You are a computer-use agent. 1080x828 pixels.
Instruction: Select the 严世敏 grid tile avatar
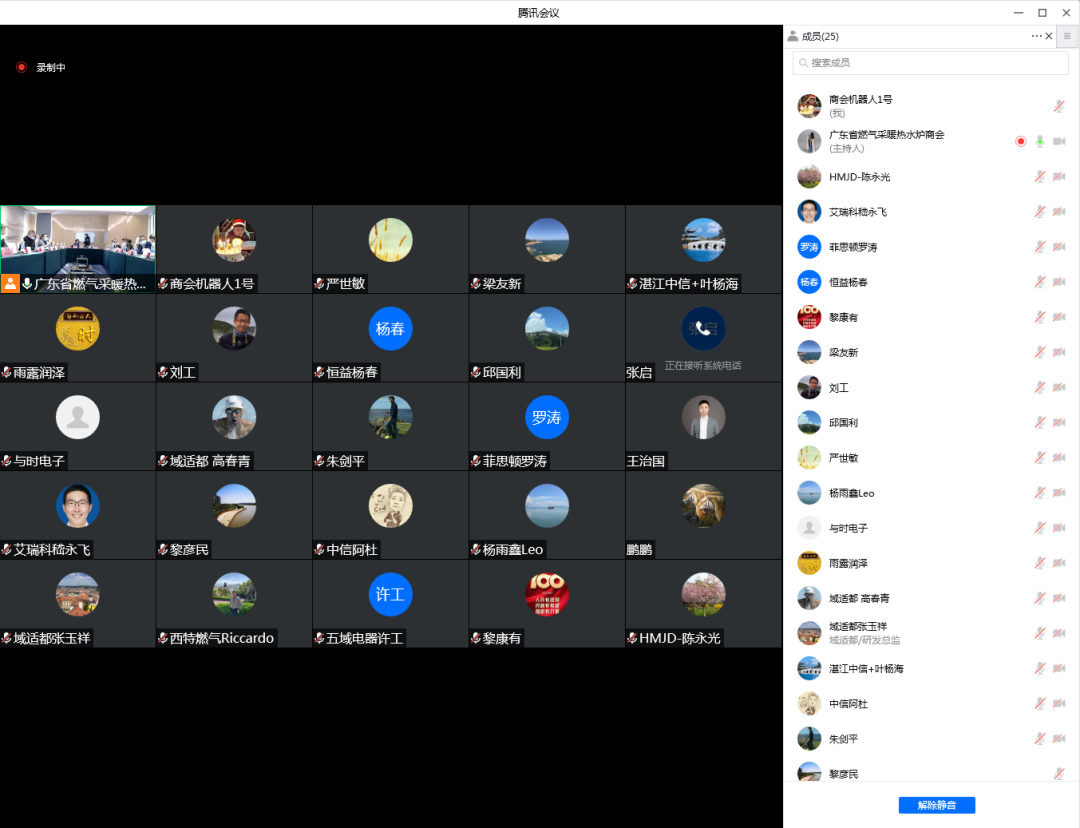(391, 240)
